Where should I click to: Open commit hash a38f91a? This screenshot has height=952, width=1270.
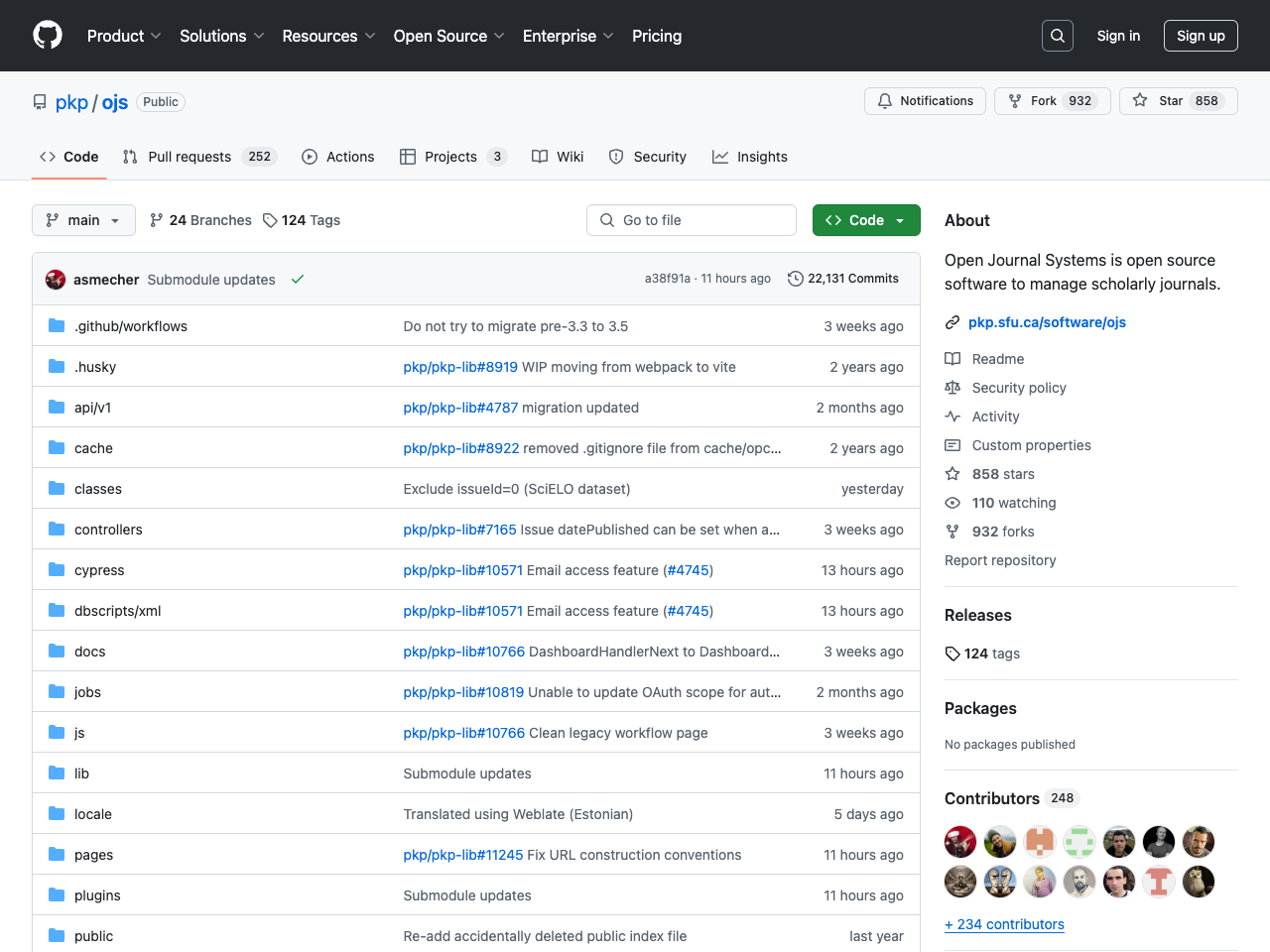coord(668,279)
